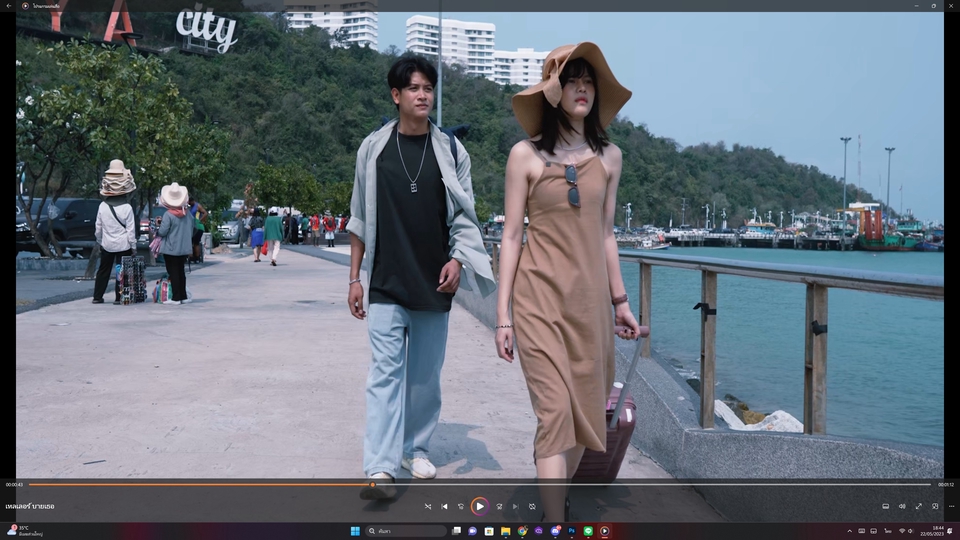Screen dimensions: 960x540
Task: Open the Windows Start menu
Action: click(355, 531)
